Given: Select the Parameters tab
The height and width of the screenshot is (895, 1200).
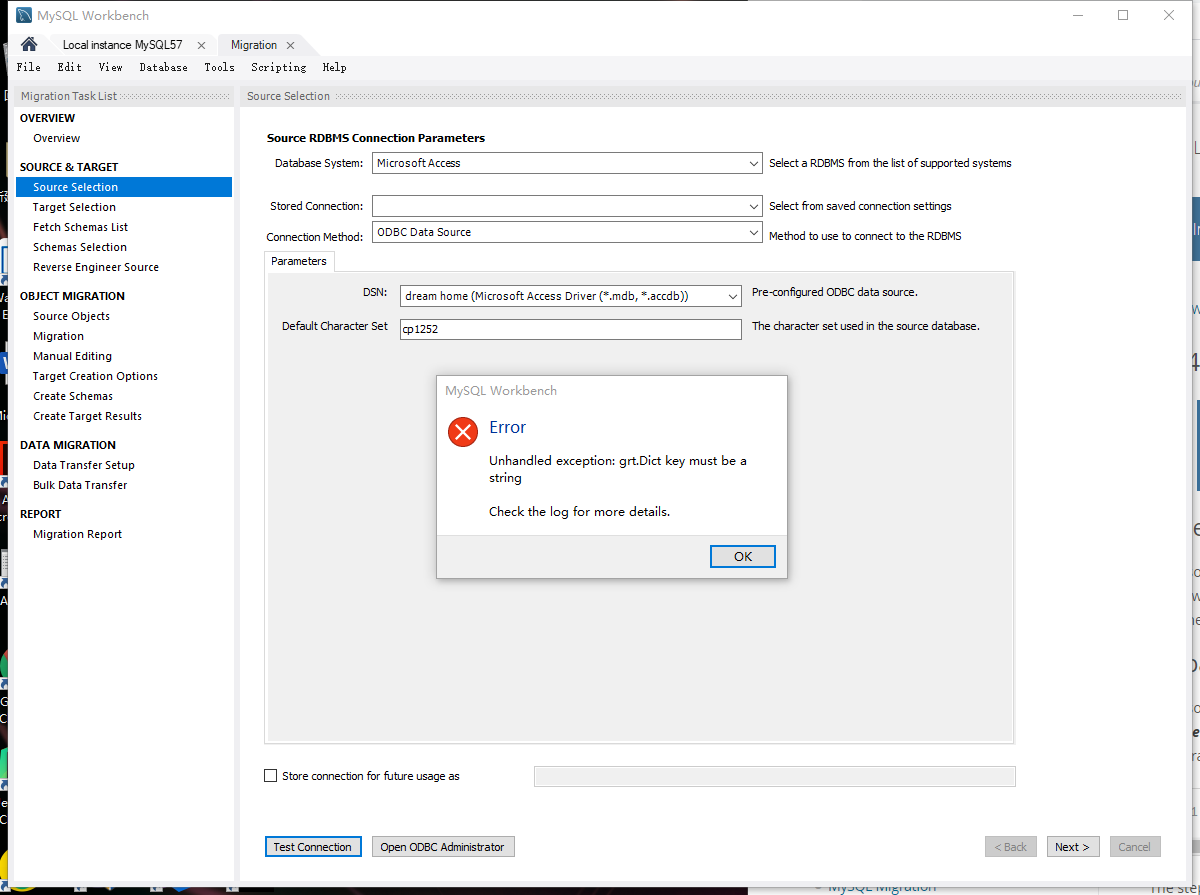Looking at the screenshot, I should (x=298, y=260).
